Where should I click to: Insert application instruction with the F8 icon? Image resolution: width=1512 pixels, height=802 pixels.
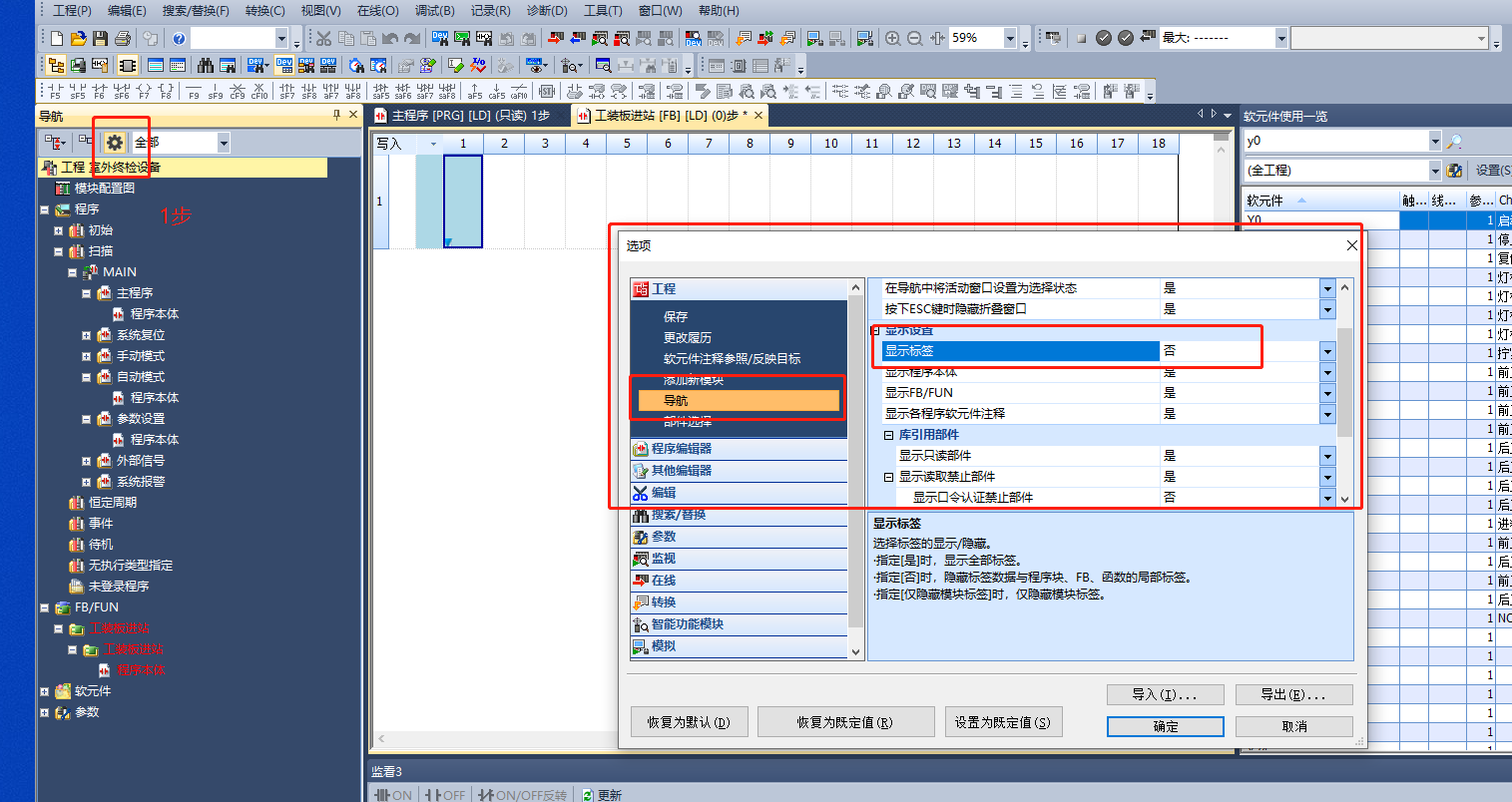pyautogui.click(x=165, y=91)
